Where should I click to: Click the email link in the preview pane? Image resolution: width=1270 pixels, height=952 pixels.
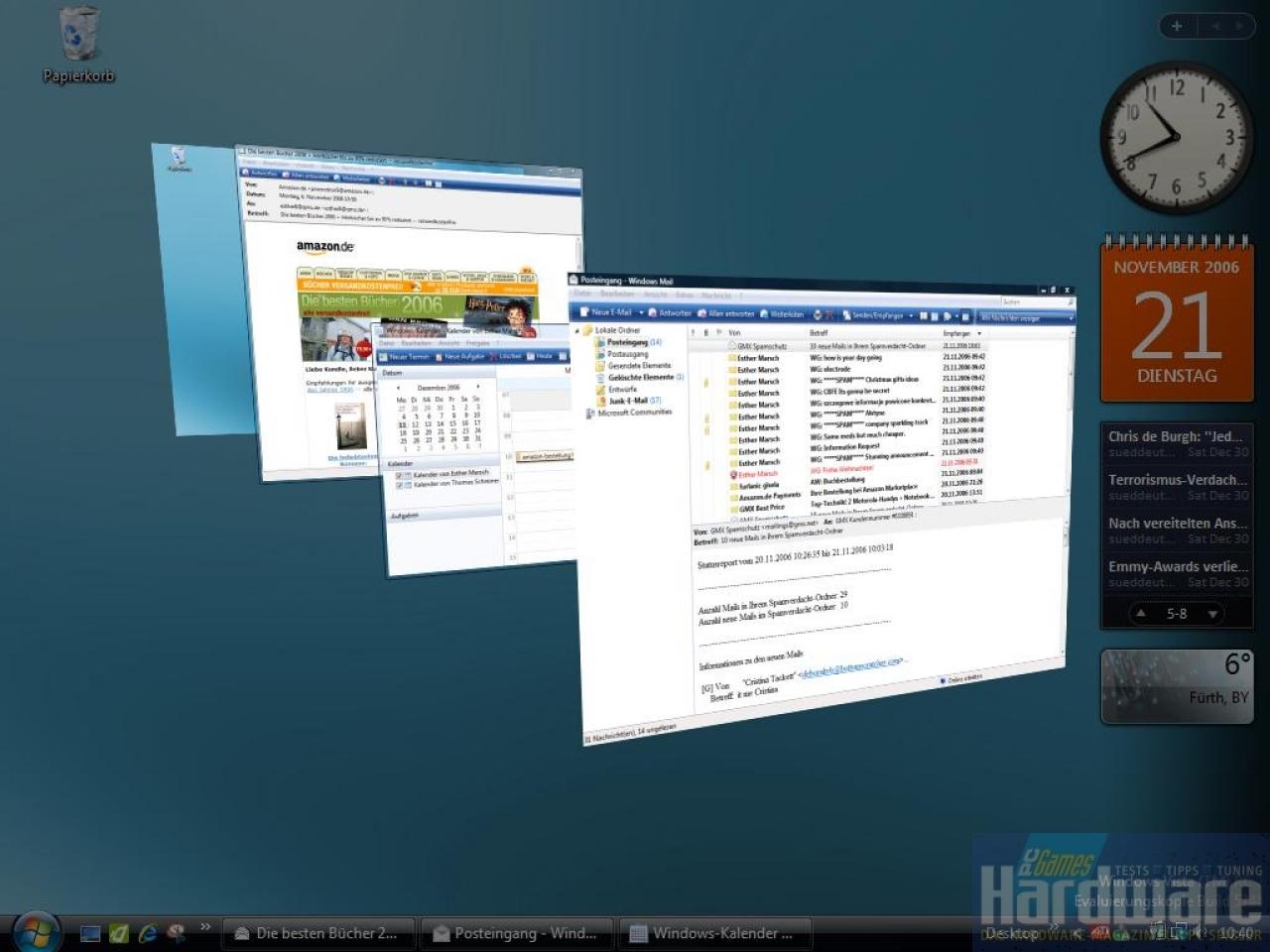[852, 667]
